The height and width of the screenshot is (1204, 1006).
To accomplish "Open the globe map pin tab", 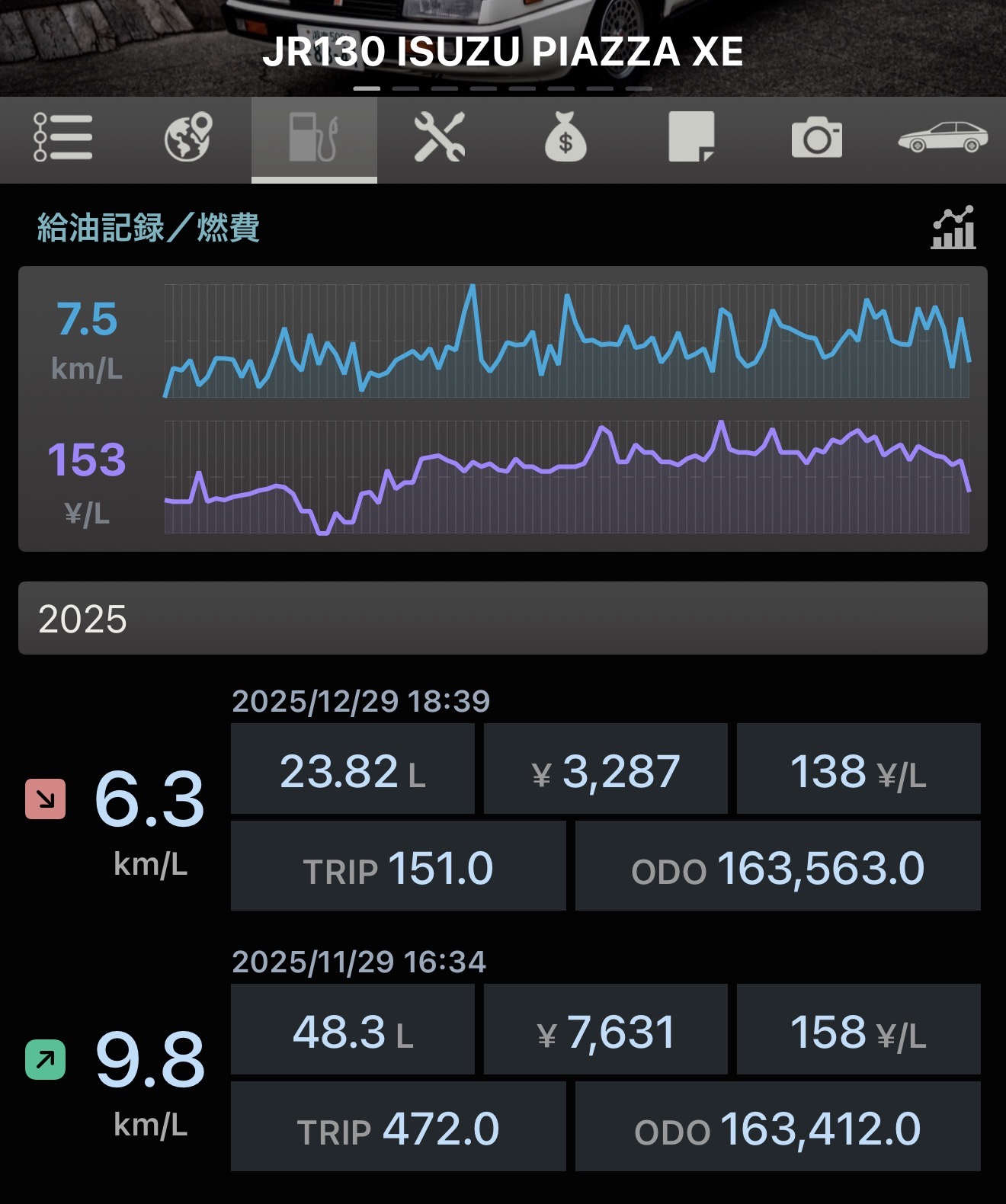I will pyautogui.click(x=188, y=138).
